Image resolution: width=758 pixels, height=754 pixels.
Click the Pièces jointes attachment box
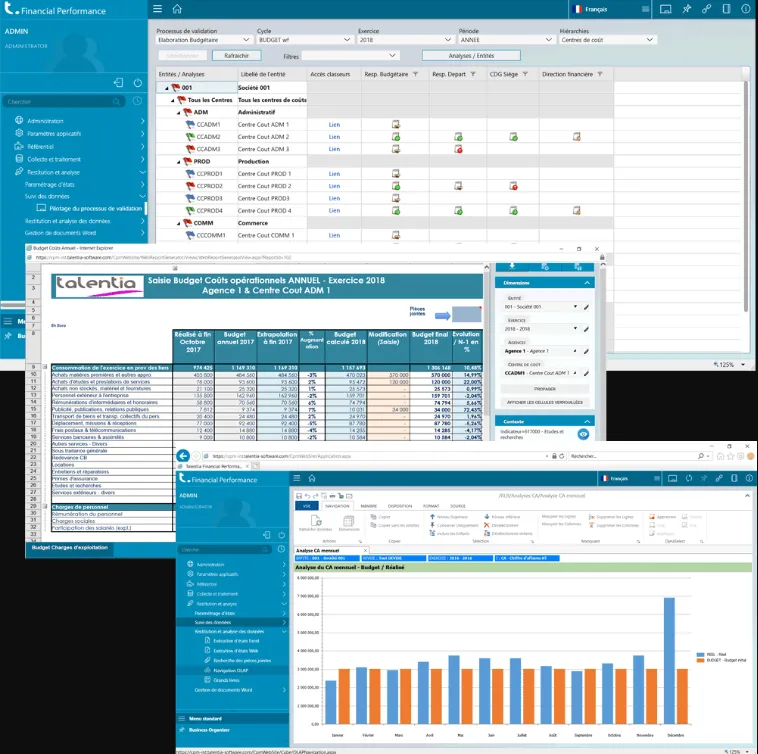[x=466, y=314]
